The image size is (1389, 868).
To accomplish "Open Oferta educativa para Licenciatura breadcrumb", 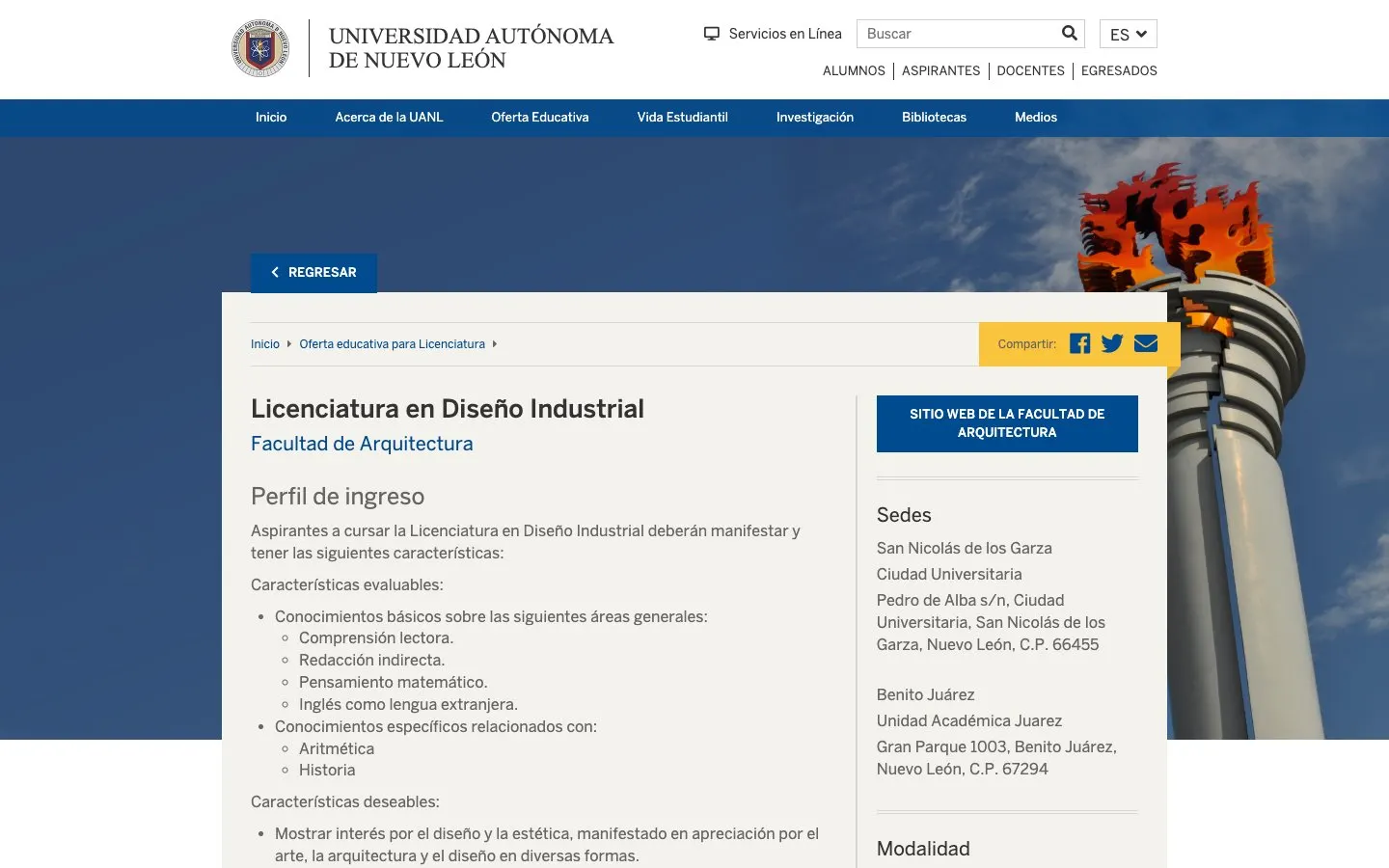I will coord(393,344).
